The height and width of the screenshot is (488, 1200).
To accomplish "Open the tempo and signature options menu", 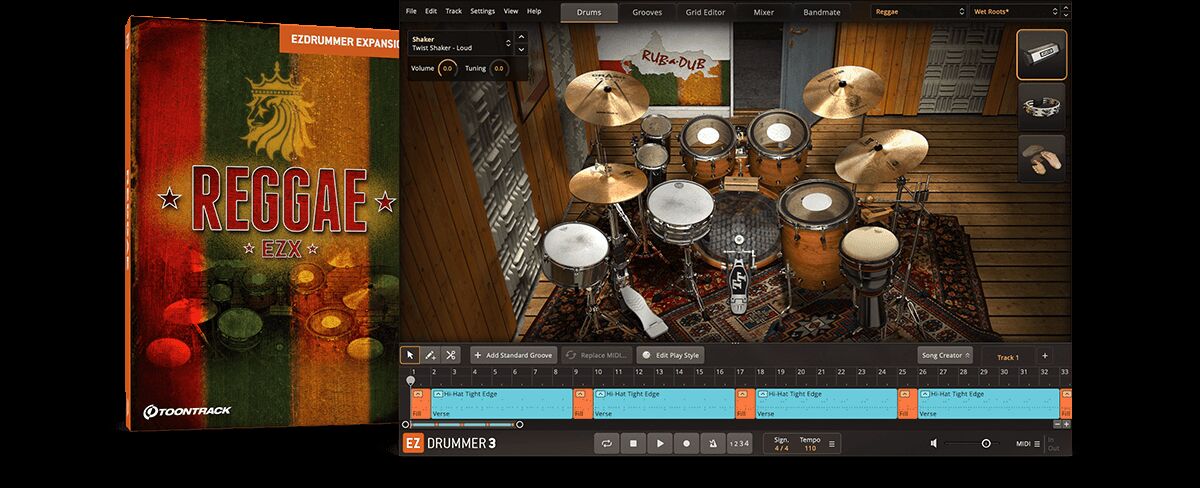I will click(x=832, y=443).
